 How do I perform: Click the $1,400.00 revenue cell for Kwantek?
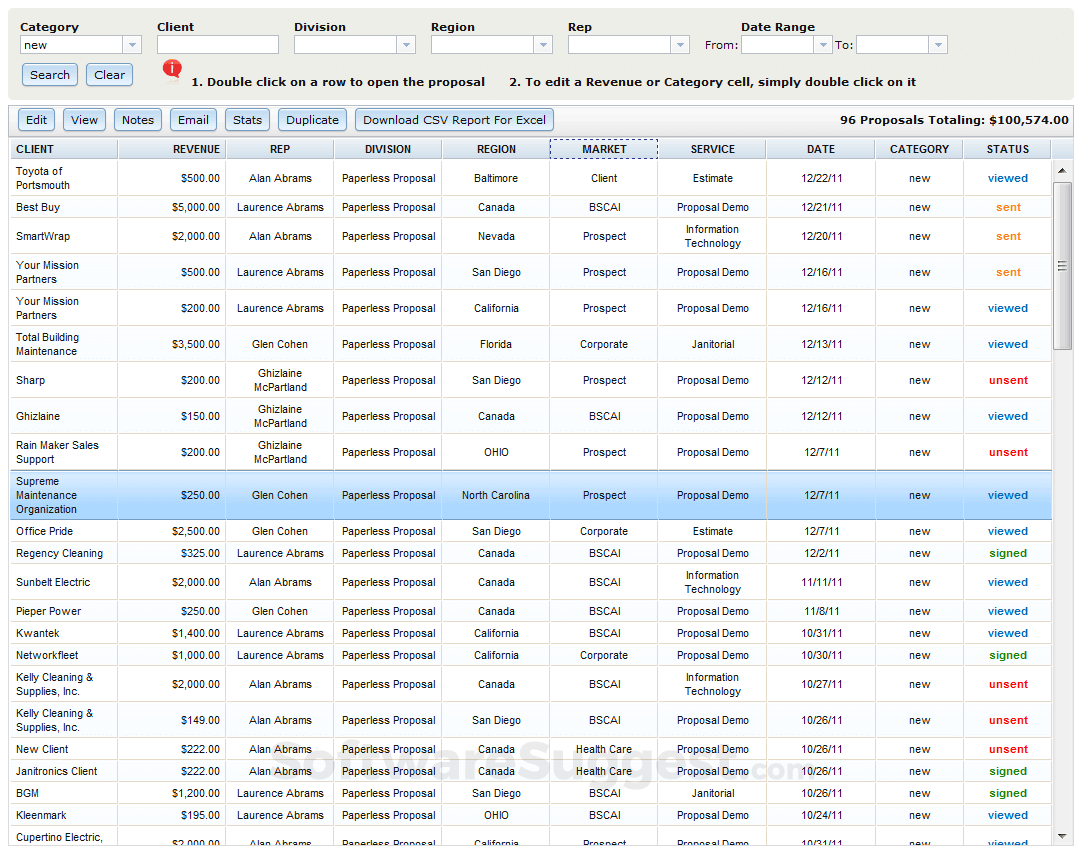coord(172,633)
